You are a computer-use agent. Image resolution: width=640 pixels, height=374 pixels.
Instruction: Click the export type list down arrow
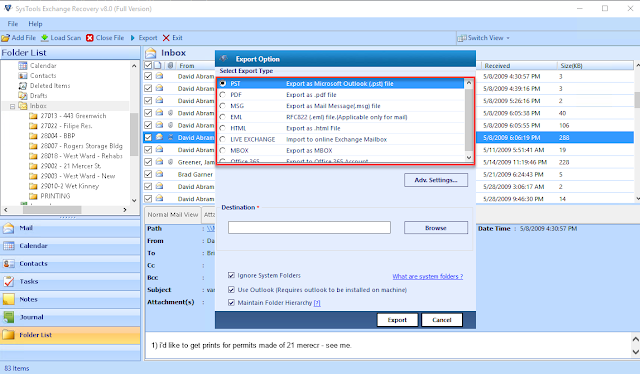pos(469,157)
